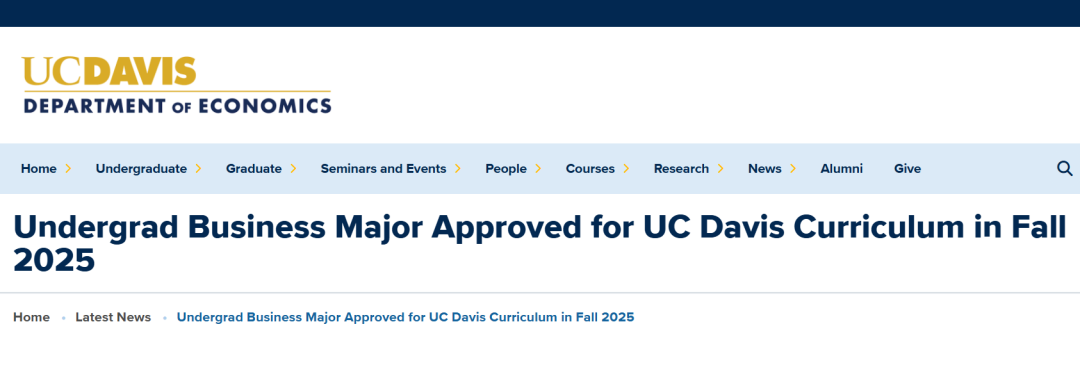This screenshot has height=379, width=1080.
Task: Expand the Research submenu arrow
Action: (720, 169)
